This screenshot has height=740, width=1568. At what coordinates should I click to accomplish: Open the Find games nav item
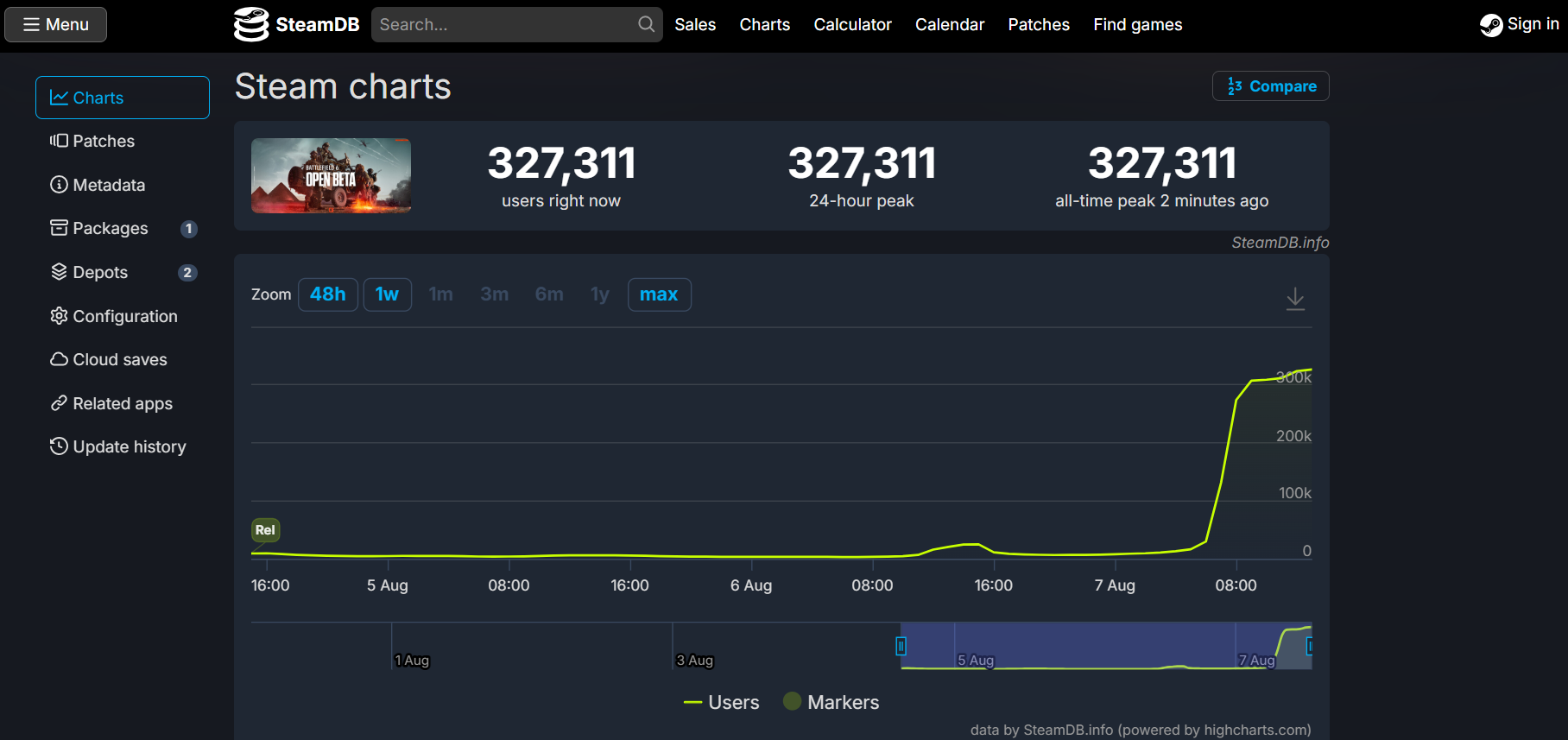click(1138, 24)
